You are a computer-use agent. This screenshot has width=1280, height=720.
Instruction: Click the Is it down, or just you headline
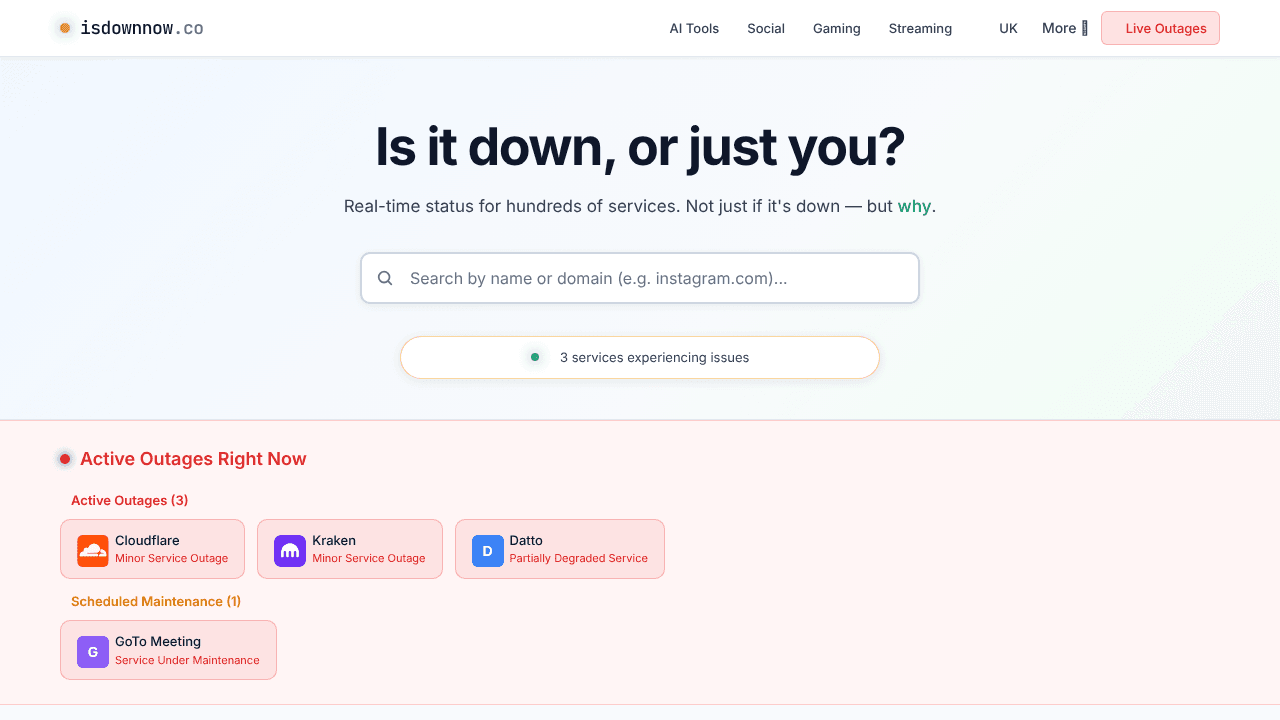pos(640,147)
